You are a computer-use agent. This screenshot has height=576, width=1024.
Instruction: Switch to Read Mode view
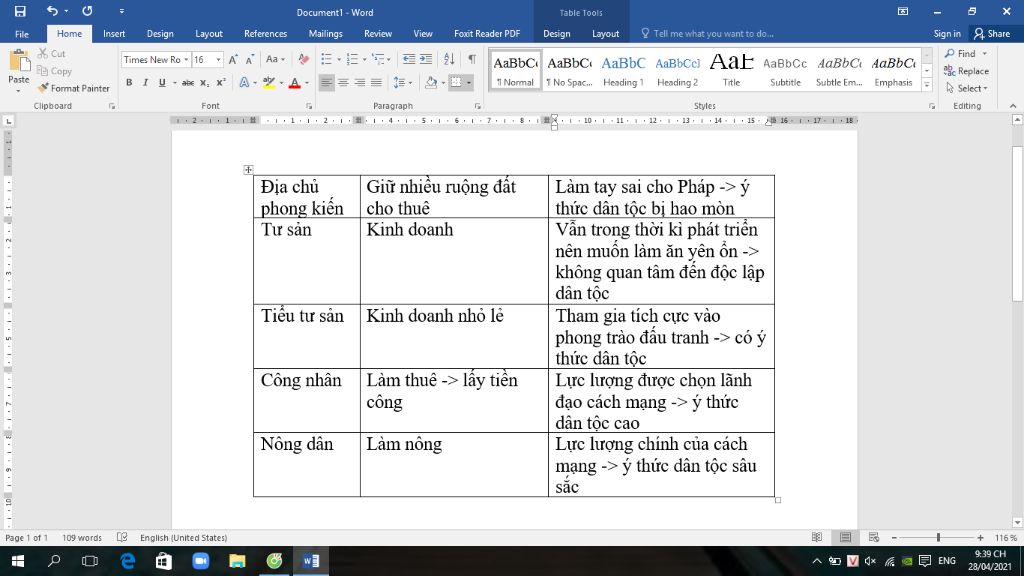817,537
